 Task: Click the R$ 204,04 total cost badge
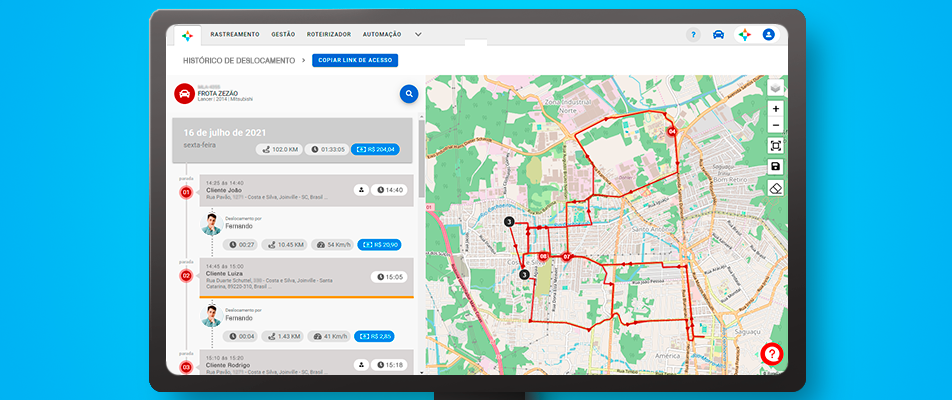click(x=375, y=149)
